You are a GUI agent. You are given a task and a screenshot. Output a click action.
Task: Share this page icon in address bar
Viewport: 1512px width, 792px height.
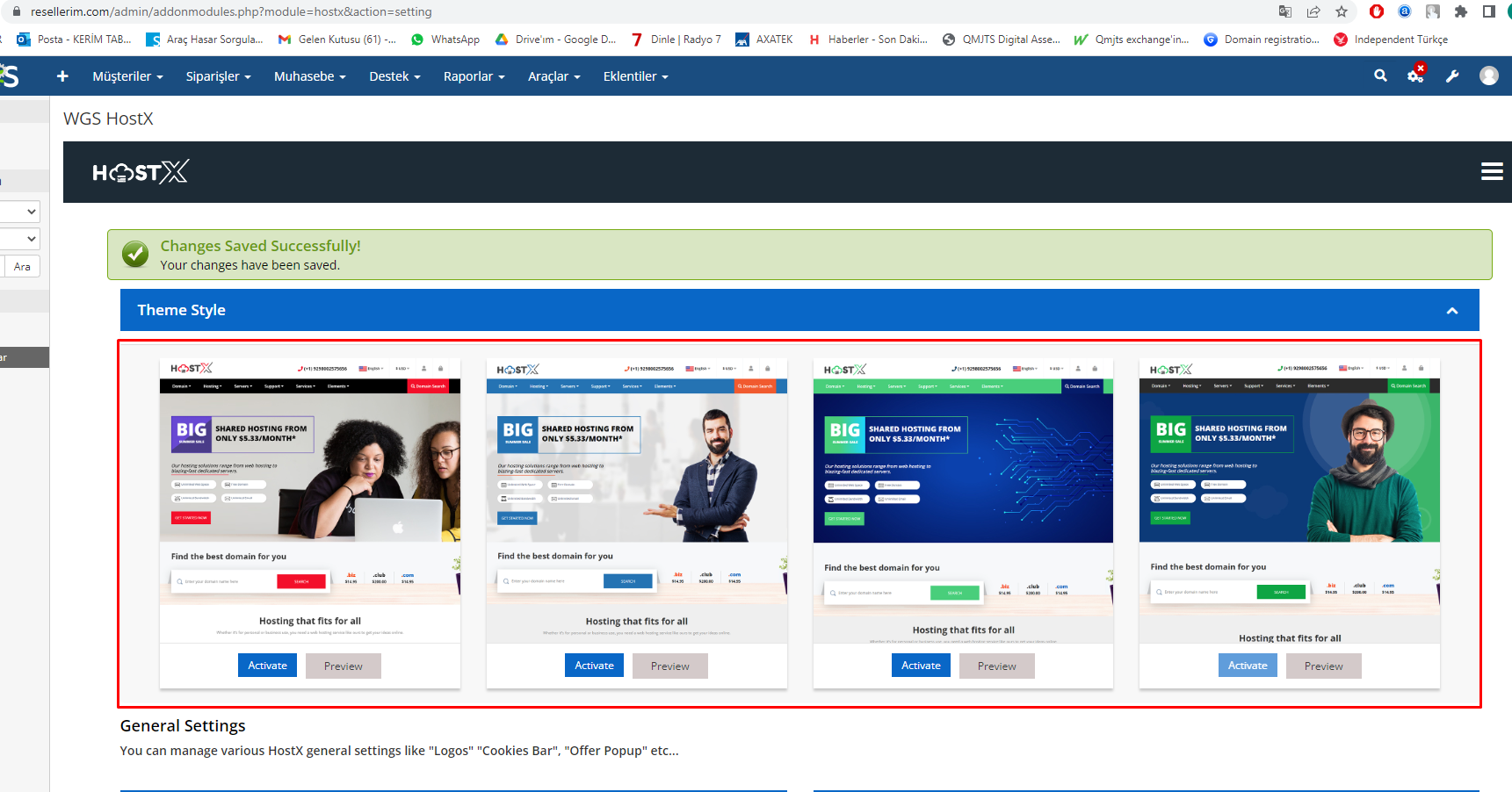pyautogui.click(x=1313, y=11)
